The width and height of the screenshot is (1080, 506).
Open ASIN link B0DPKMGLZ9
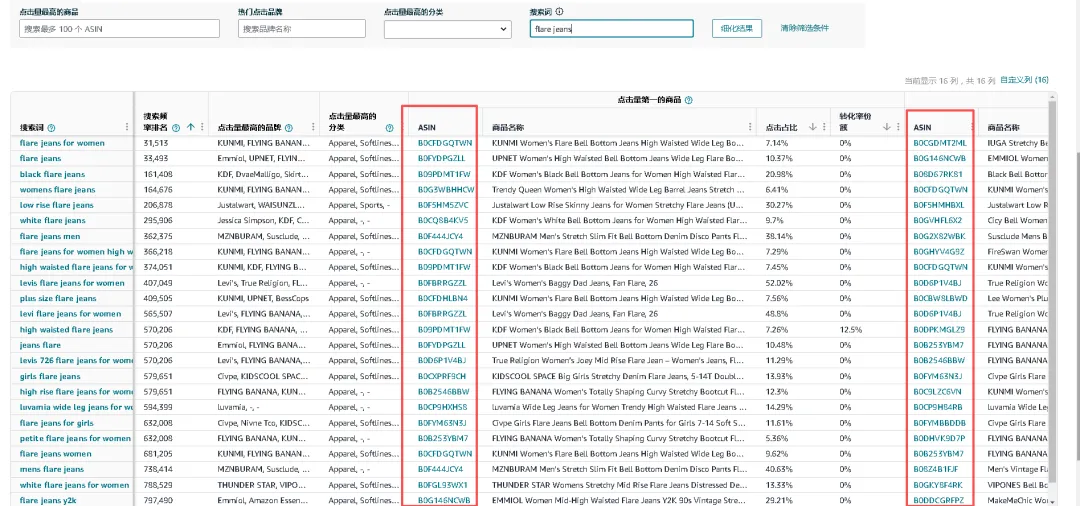coord(939,329)
